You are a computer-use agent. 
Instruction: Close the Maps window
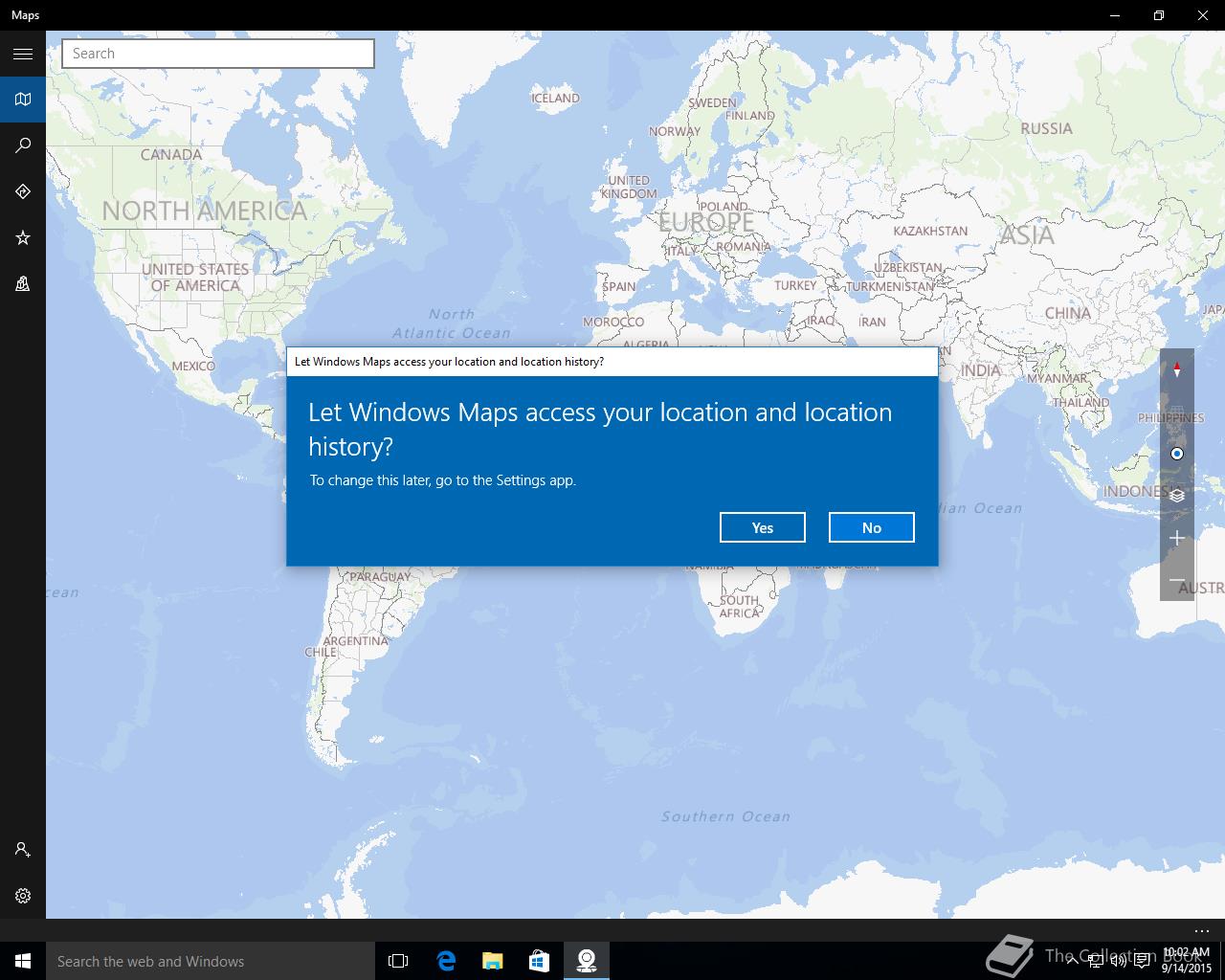point(1203,15)
